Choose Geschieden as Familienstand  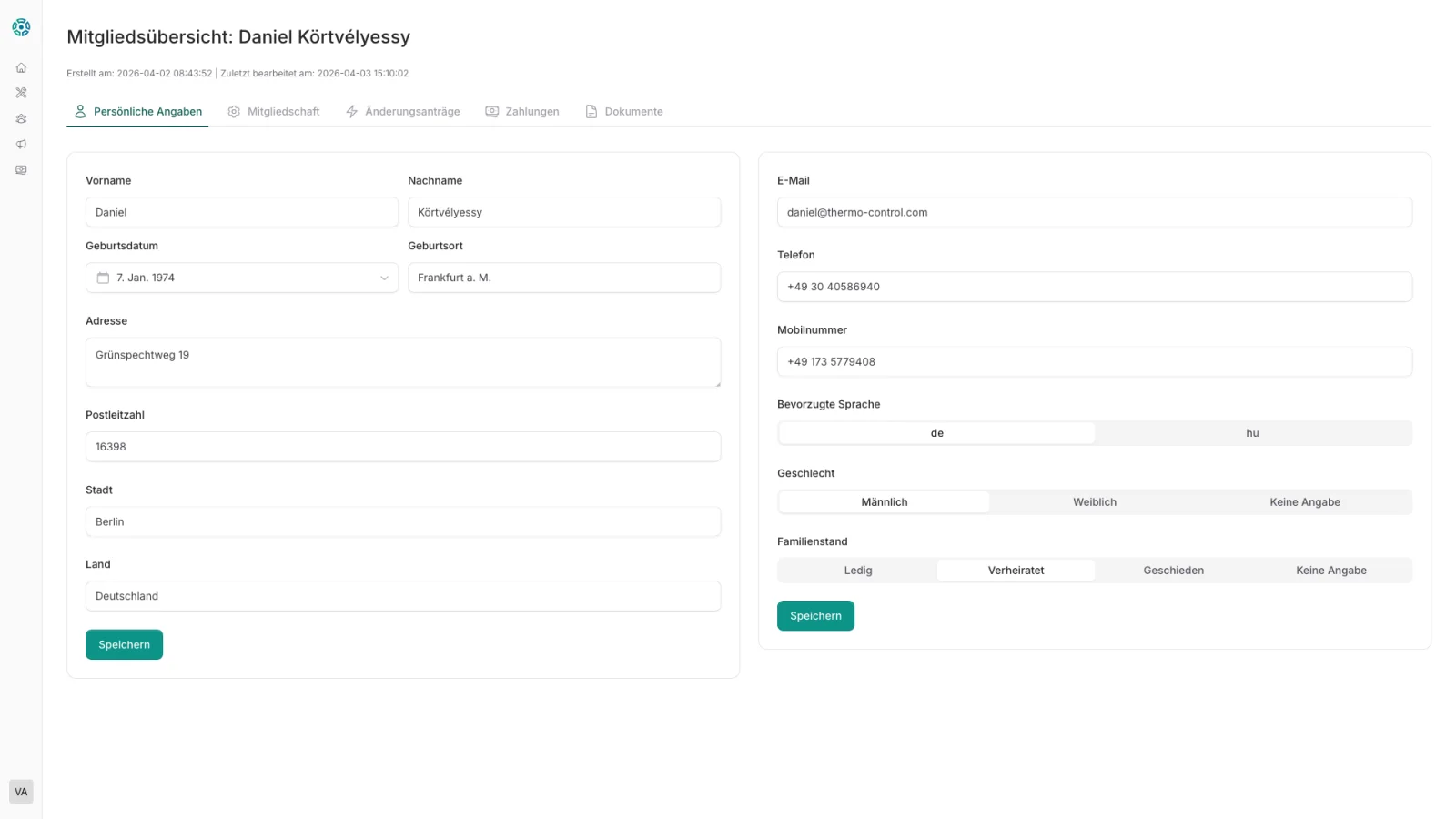(1173, 571)
